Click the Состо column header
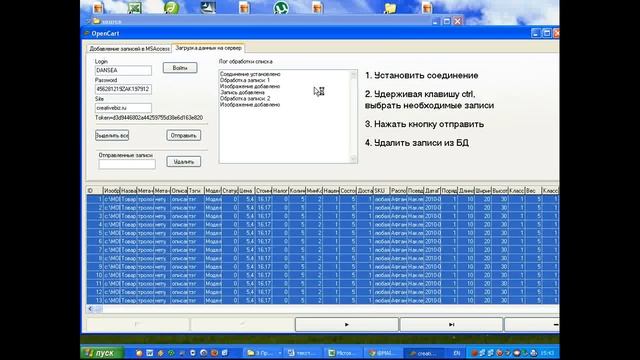The image size is (640, 360). tap(347, 191)
